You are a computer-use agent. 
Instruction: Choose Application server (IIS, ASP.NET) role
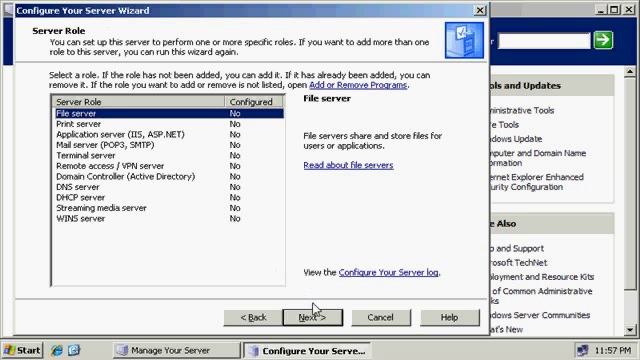[x=169, y=135]
